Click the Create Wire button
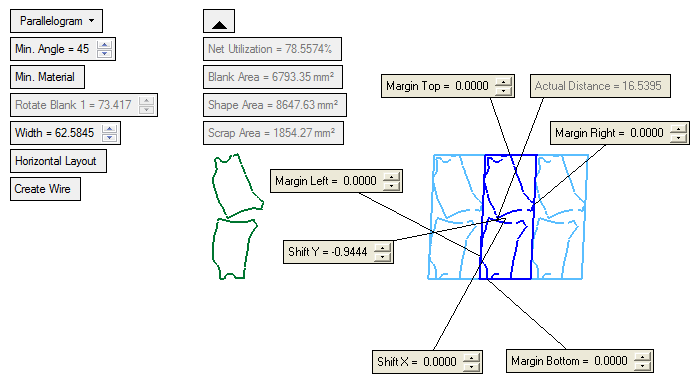Viewport: 695px width, 378px height. [45, 189]
